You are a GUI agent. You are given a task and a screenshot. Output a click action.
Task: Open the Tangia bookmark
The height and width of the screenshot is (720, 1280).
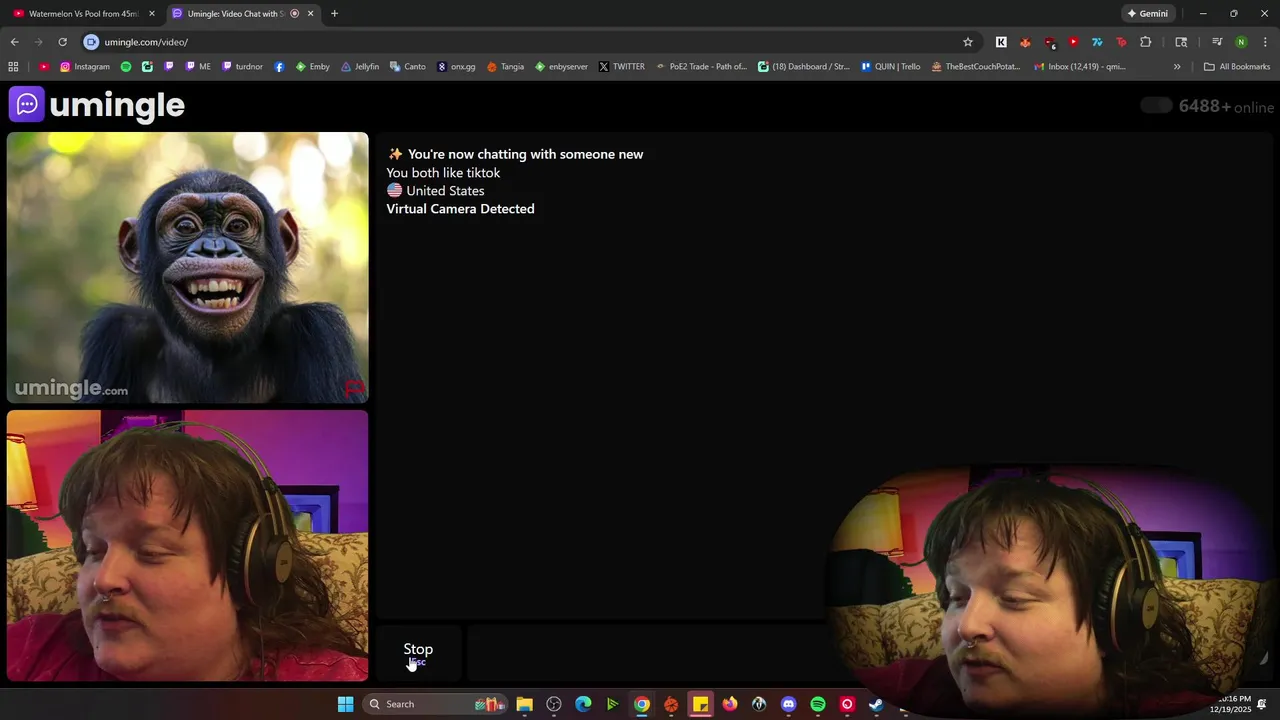tap(505, 67)
